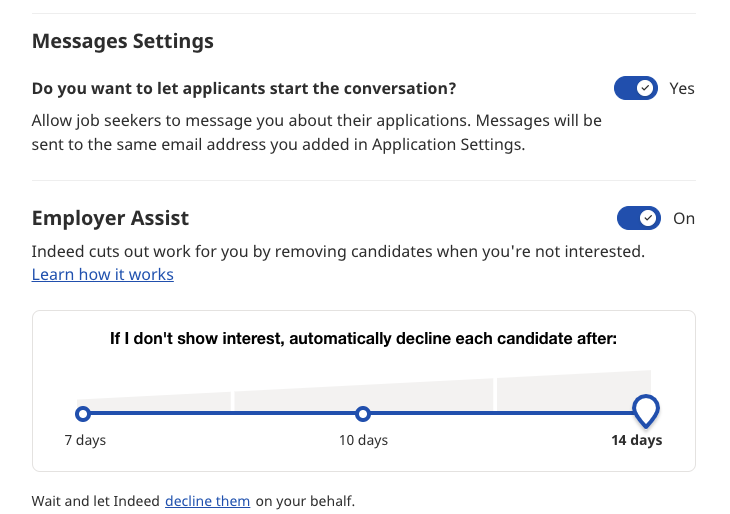The height and width of the screenshot is (514, 730).
Task: Click the checkmark knob on Messages toggle
Action: click(x=647, y=88)
